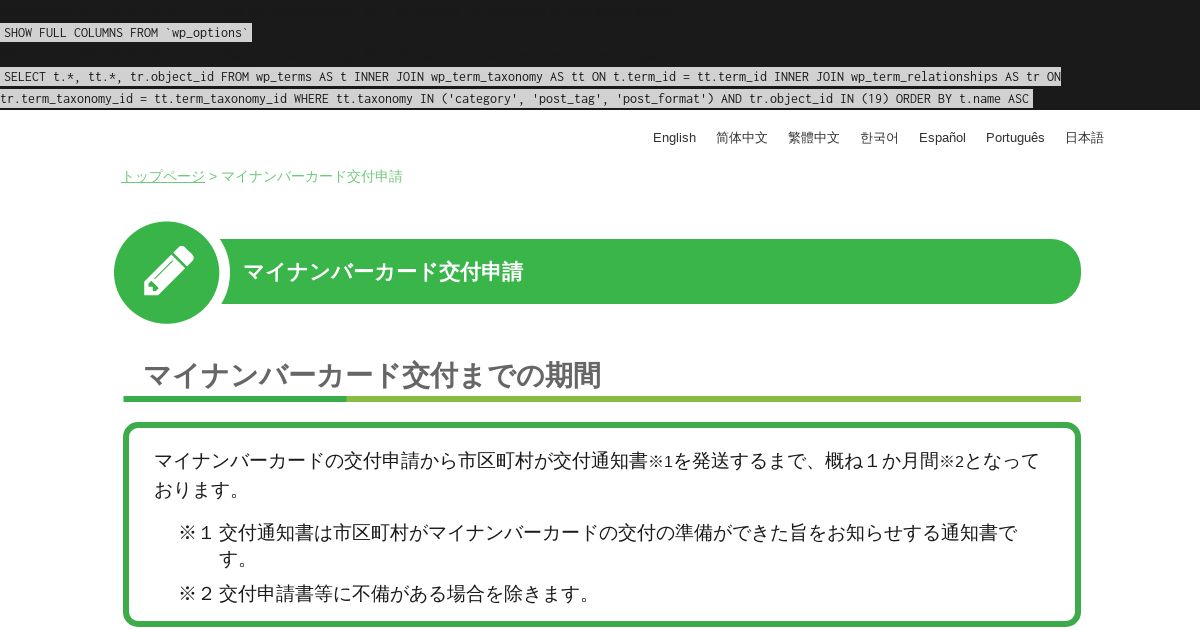Screen dimensions: 1200x630
Task: Select 日本語 language link
Action: click(1084, 138)
